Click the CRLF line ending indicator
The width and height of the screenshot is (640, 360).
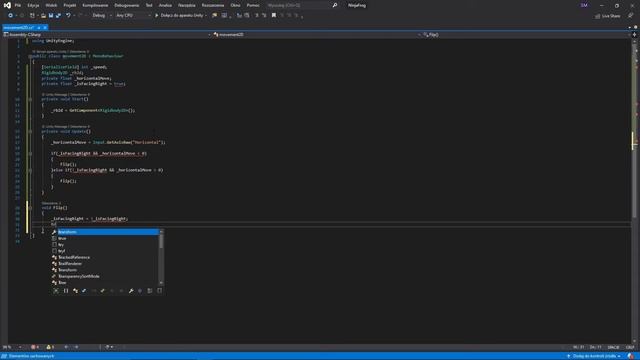[630, 347]
